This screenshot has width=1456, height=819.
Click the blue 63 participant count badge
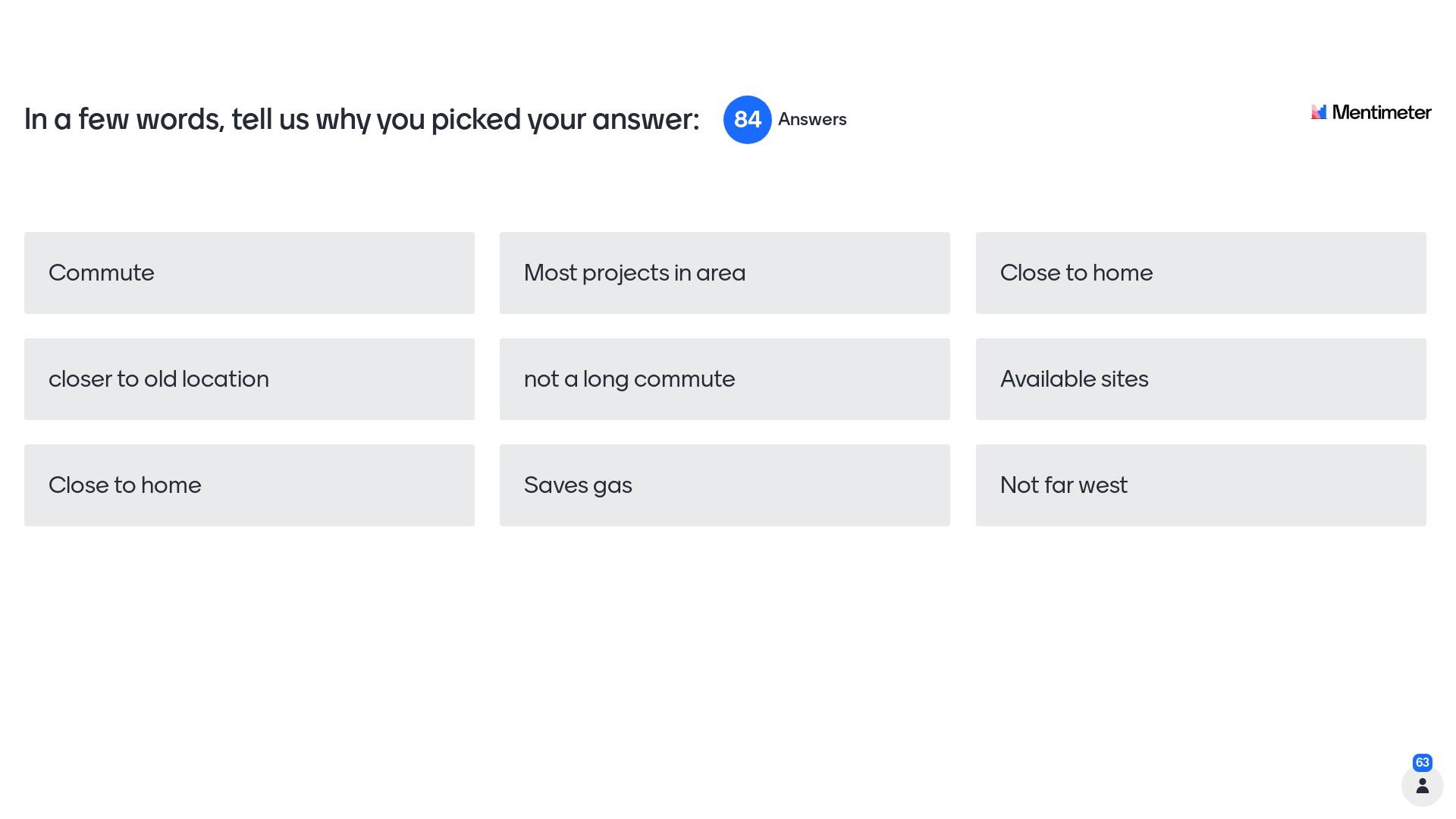pos(1423,763)
